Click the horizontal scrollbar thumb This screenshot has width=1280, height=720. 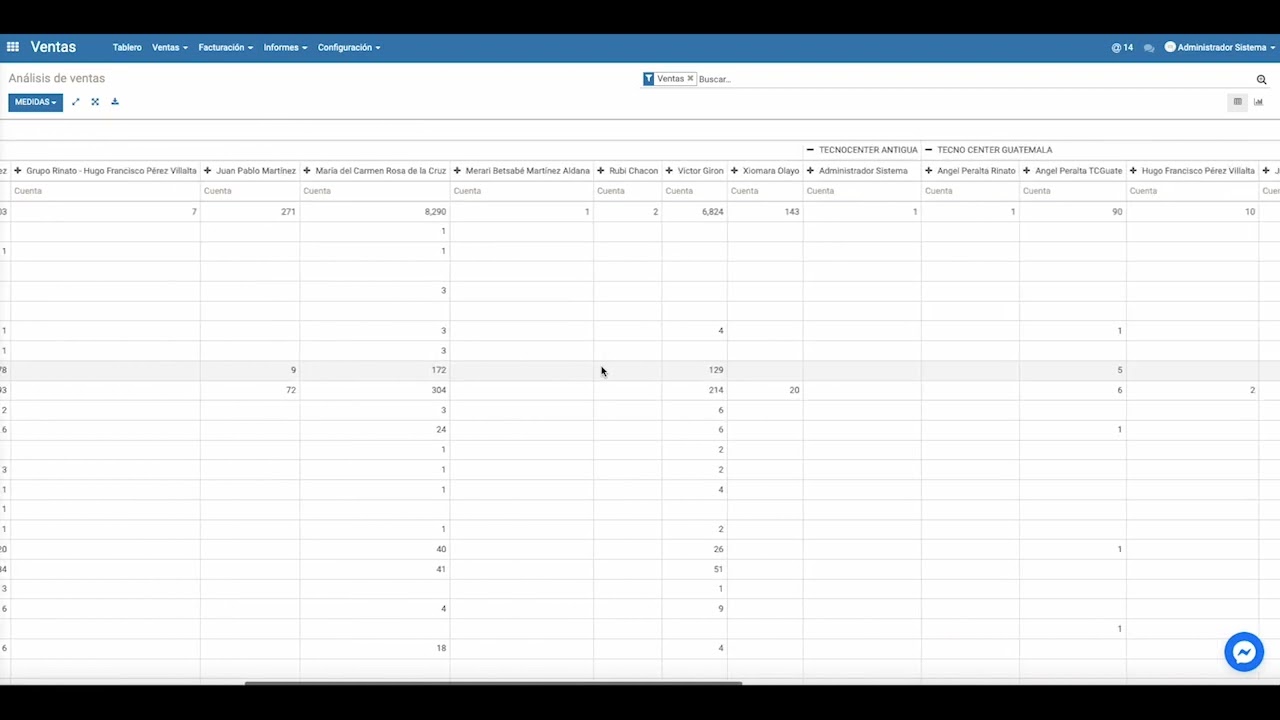pyautogui.click(x=493, y=684)
